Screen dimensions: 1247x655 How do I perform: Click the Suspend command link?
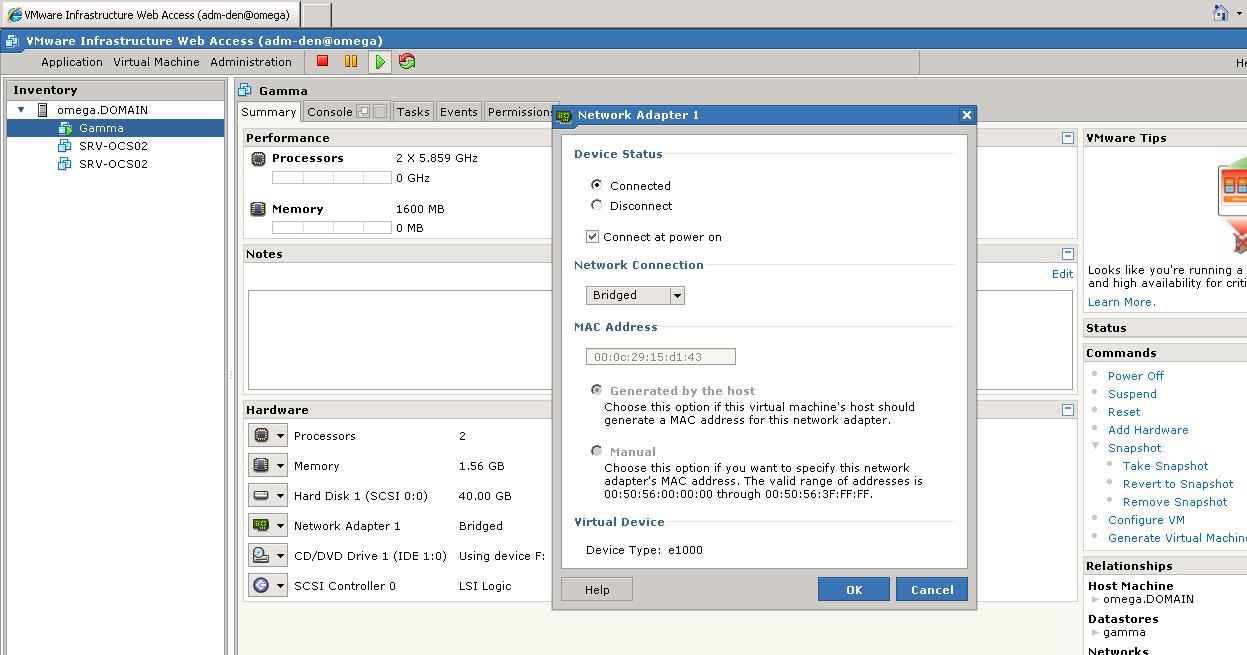tap(1132, 394)
